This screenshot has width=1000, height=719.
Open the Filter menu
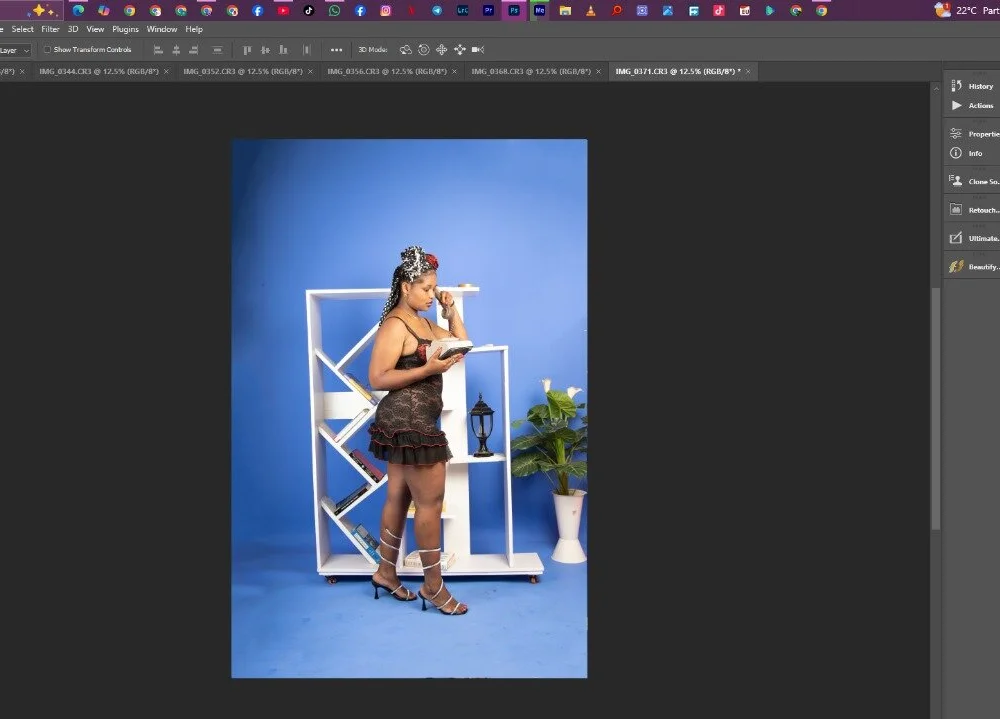point(50,29)
